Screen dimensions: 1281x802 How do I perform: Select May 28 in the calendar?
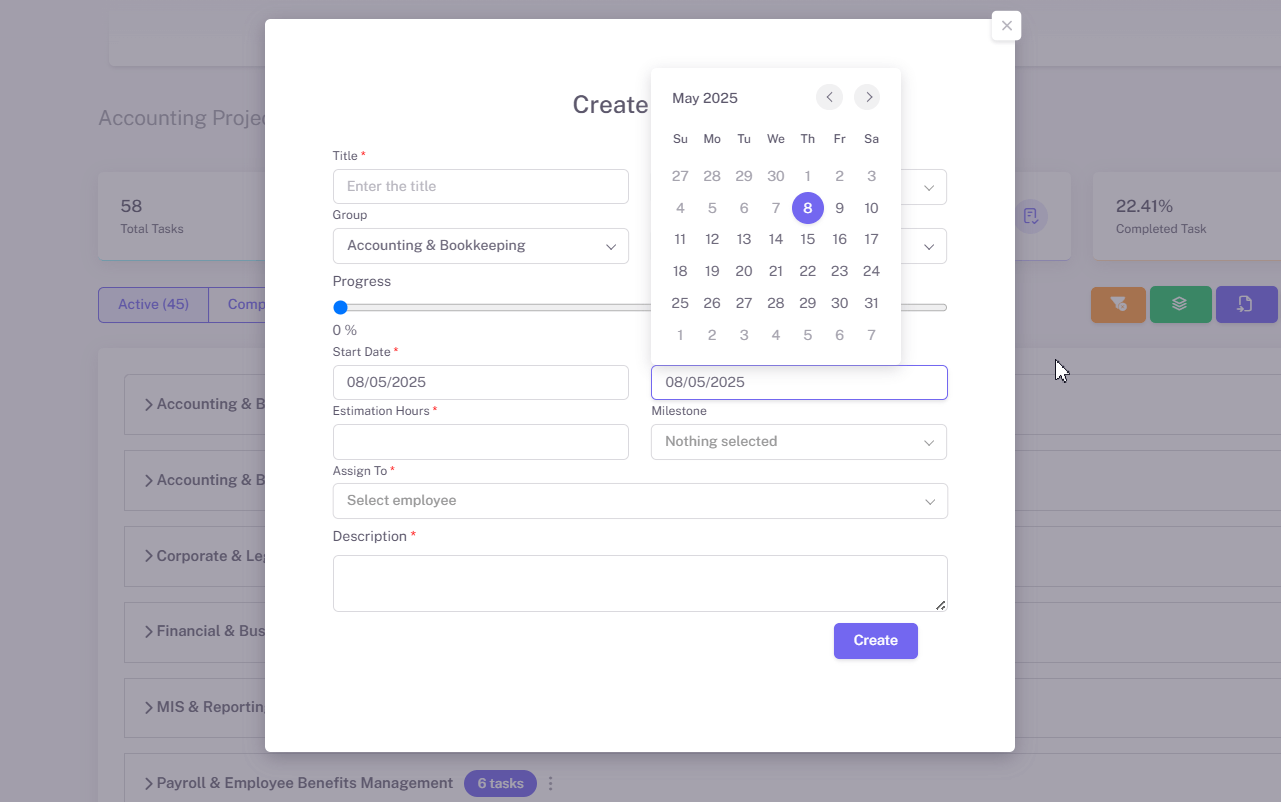coord(776,303)
